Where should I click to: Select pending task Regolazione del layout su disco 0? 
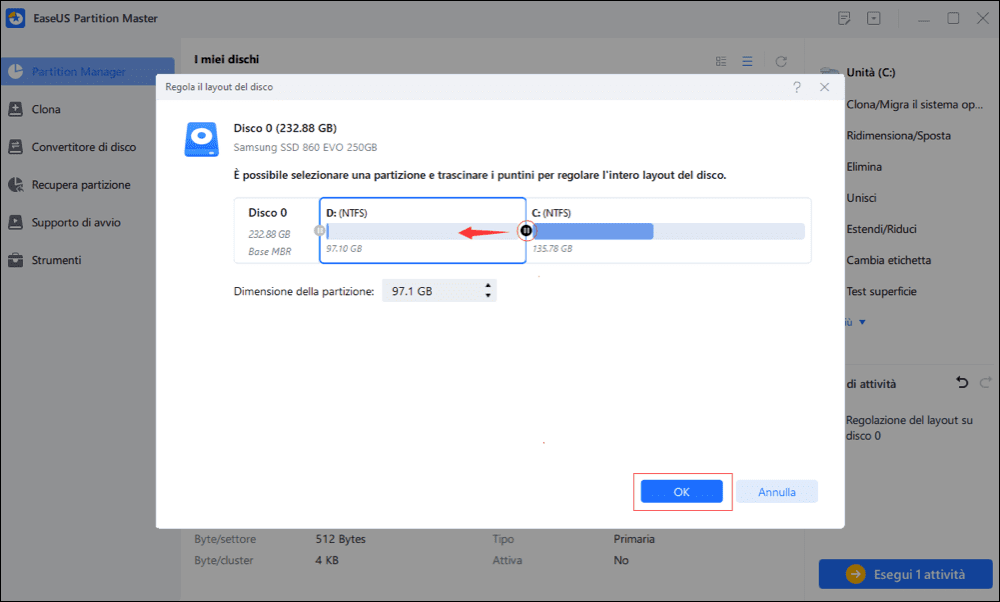[909, 428]
